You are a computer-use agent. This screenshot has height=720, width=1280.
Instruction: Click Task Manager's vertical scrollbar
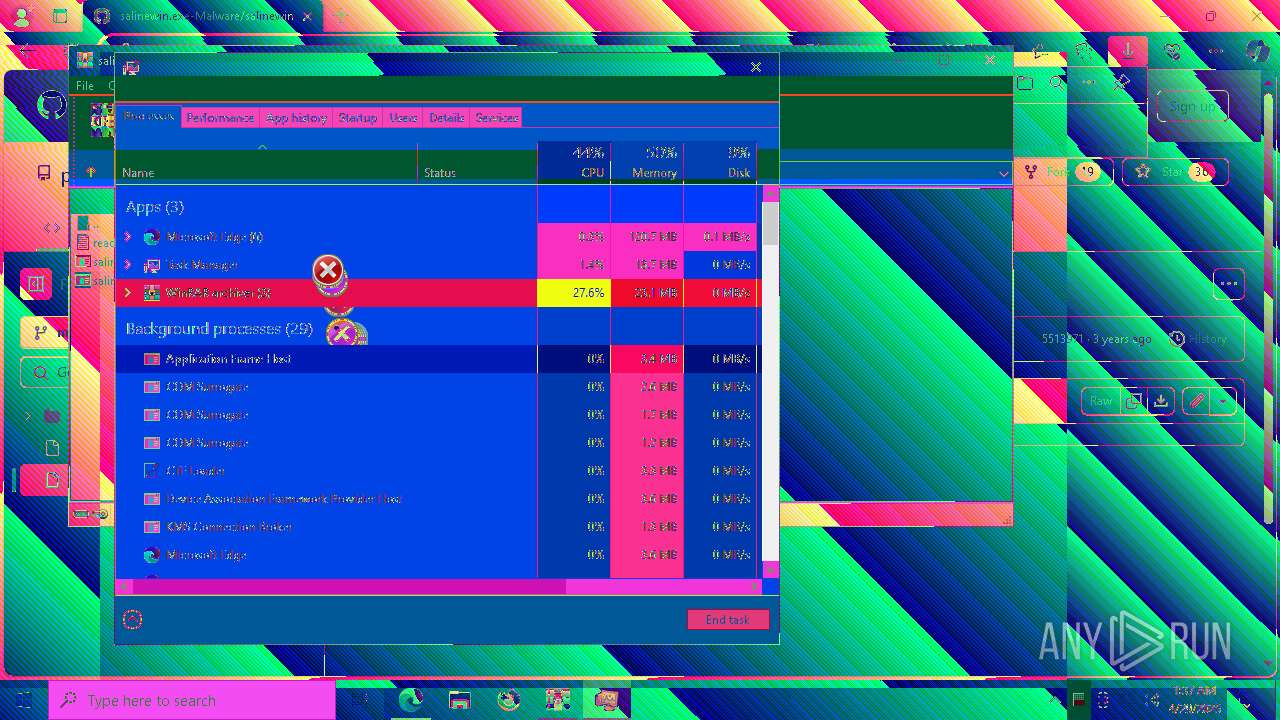point(770,380)
